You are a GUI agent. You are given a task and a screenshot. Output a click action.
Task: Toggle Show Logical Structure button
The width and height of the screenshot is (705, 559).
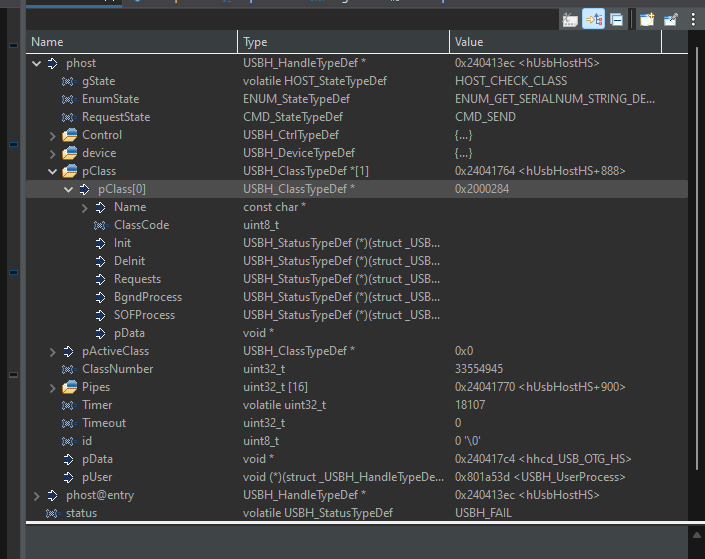tap(593, 19)
